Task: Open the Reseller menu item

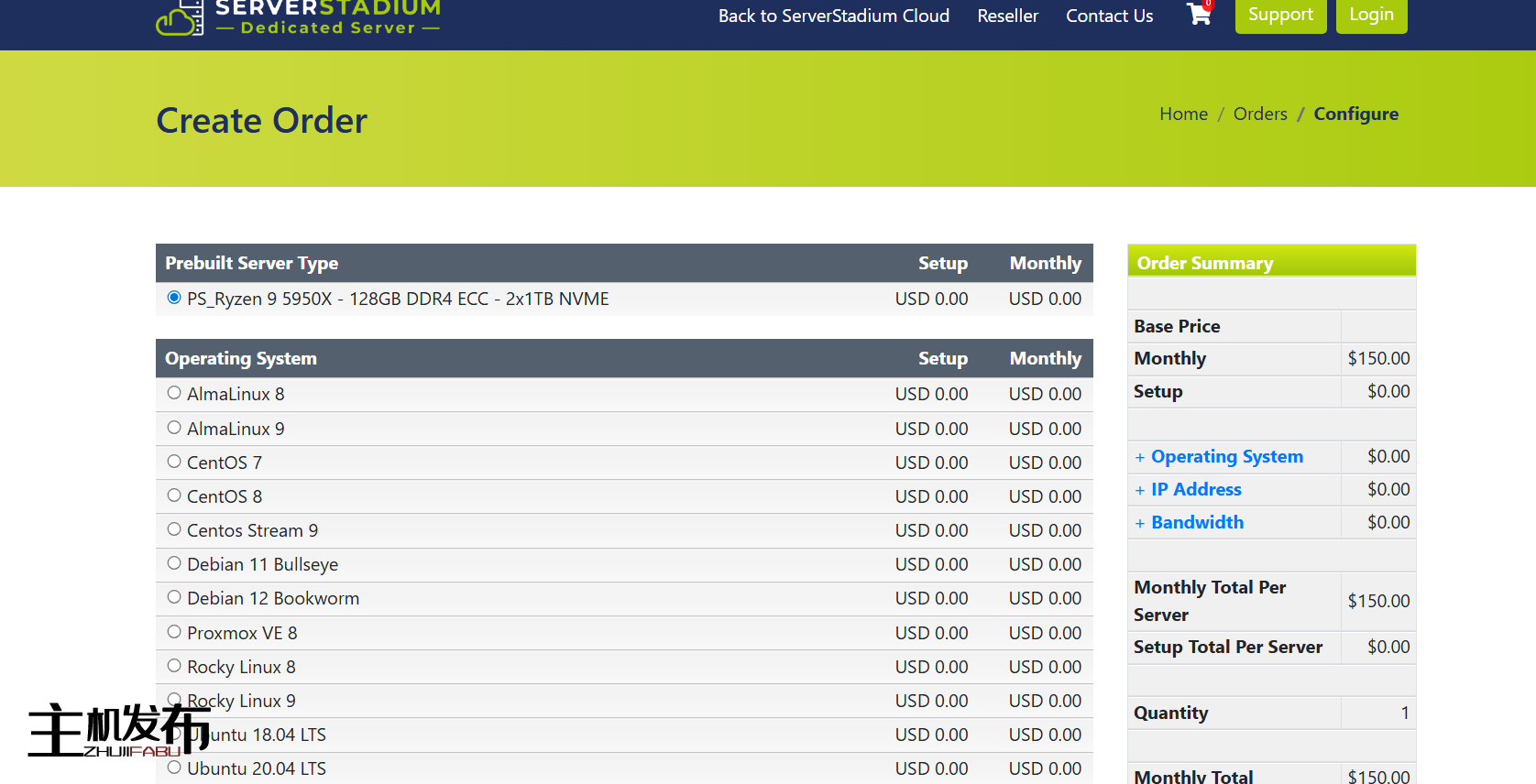Action: (1007, 16)
